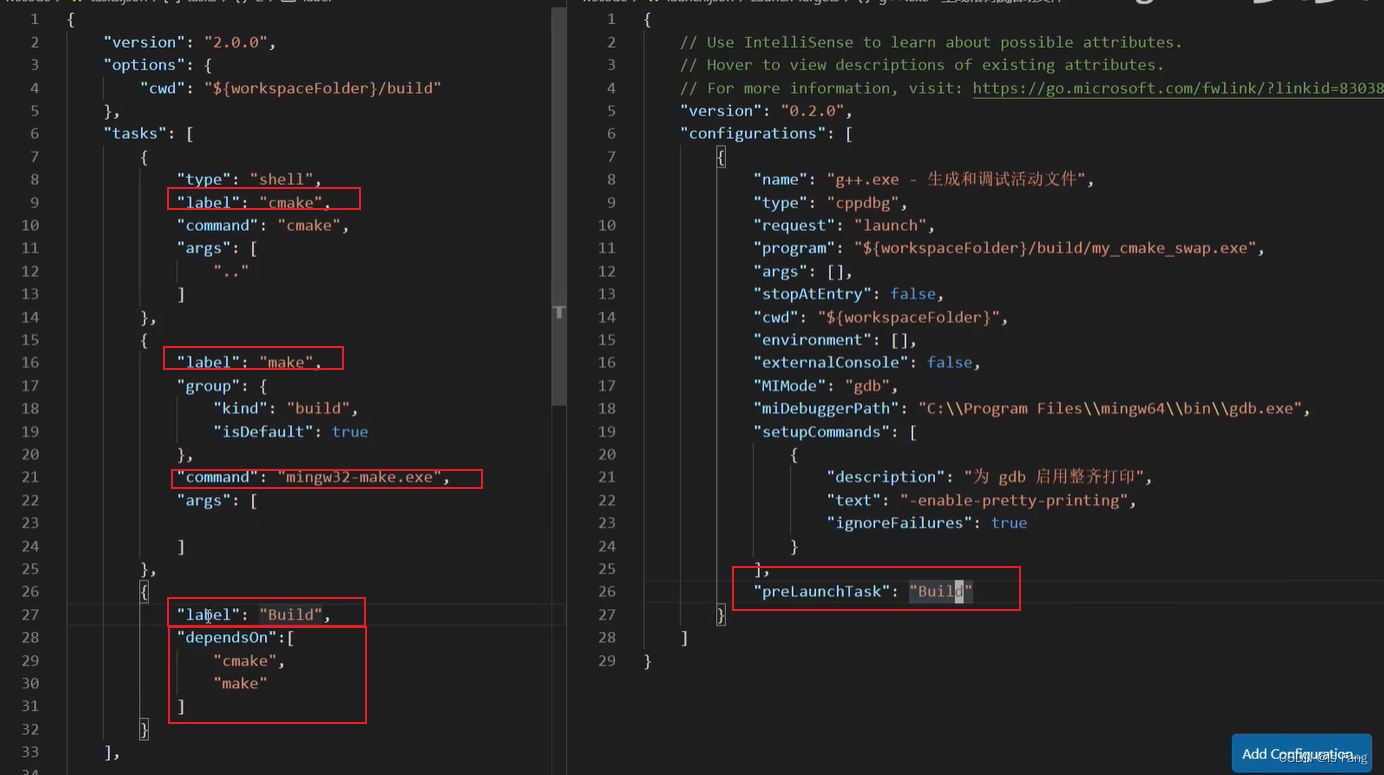Click the "externalConsole": false line
This screenshot has height=775, width=1384.
click(866, 363)
